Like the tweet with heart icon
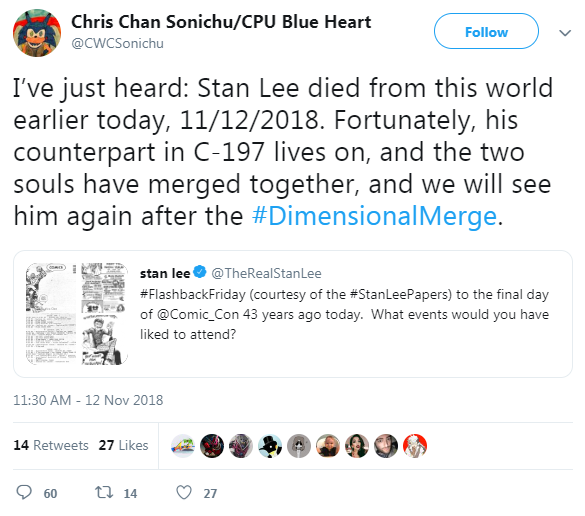The width and height of the screenshot is (585, 516). click(x=184, y=492)
